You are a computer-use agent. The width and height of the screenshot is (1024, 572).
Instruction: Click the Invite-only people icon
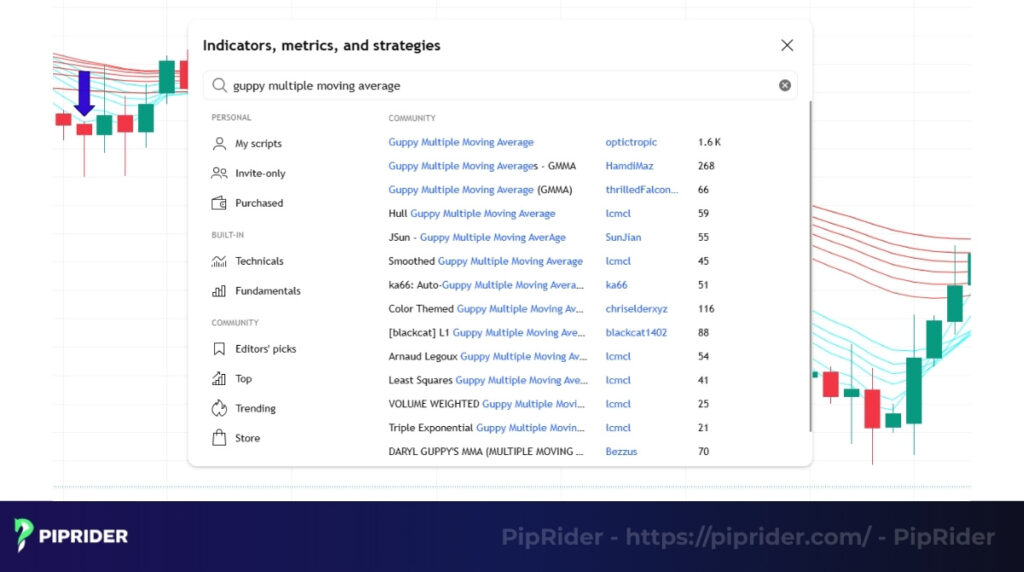pyautogui.click(x=219, y=173)
